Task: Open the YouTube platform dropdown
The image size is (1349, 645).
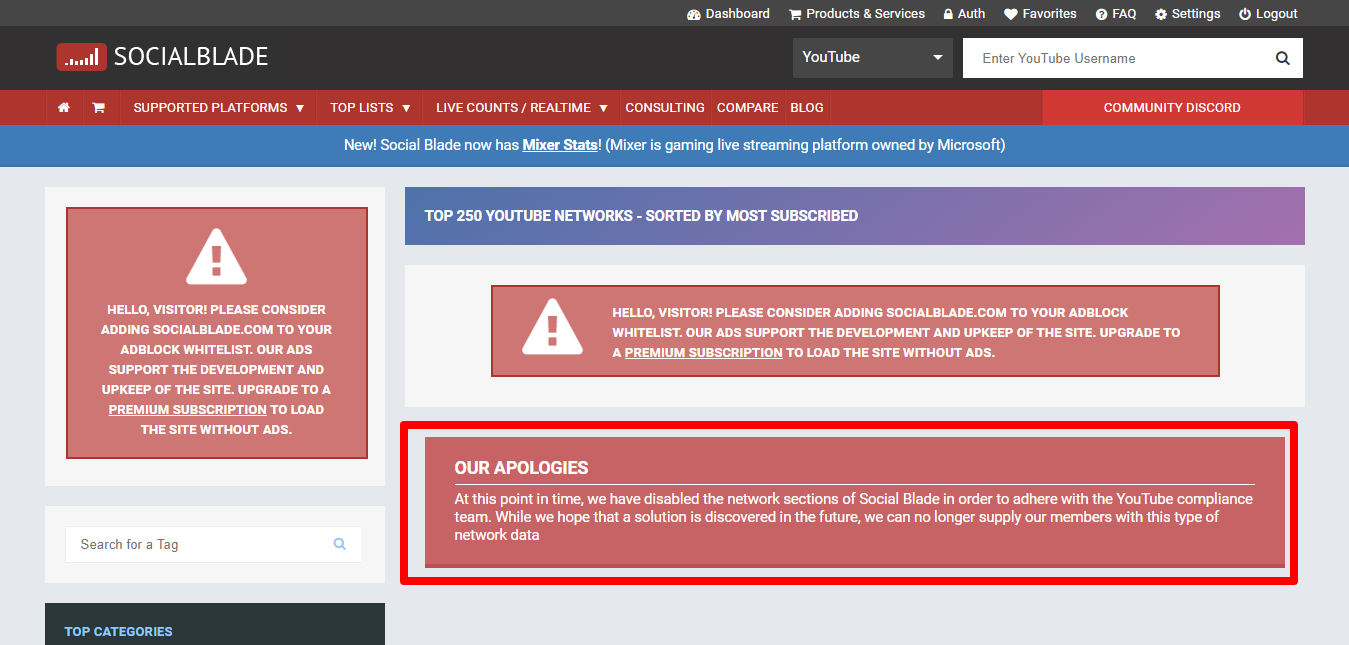Action: [x=873, y=58]
